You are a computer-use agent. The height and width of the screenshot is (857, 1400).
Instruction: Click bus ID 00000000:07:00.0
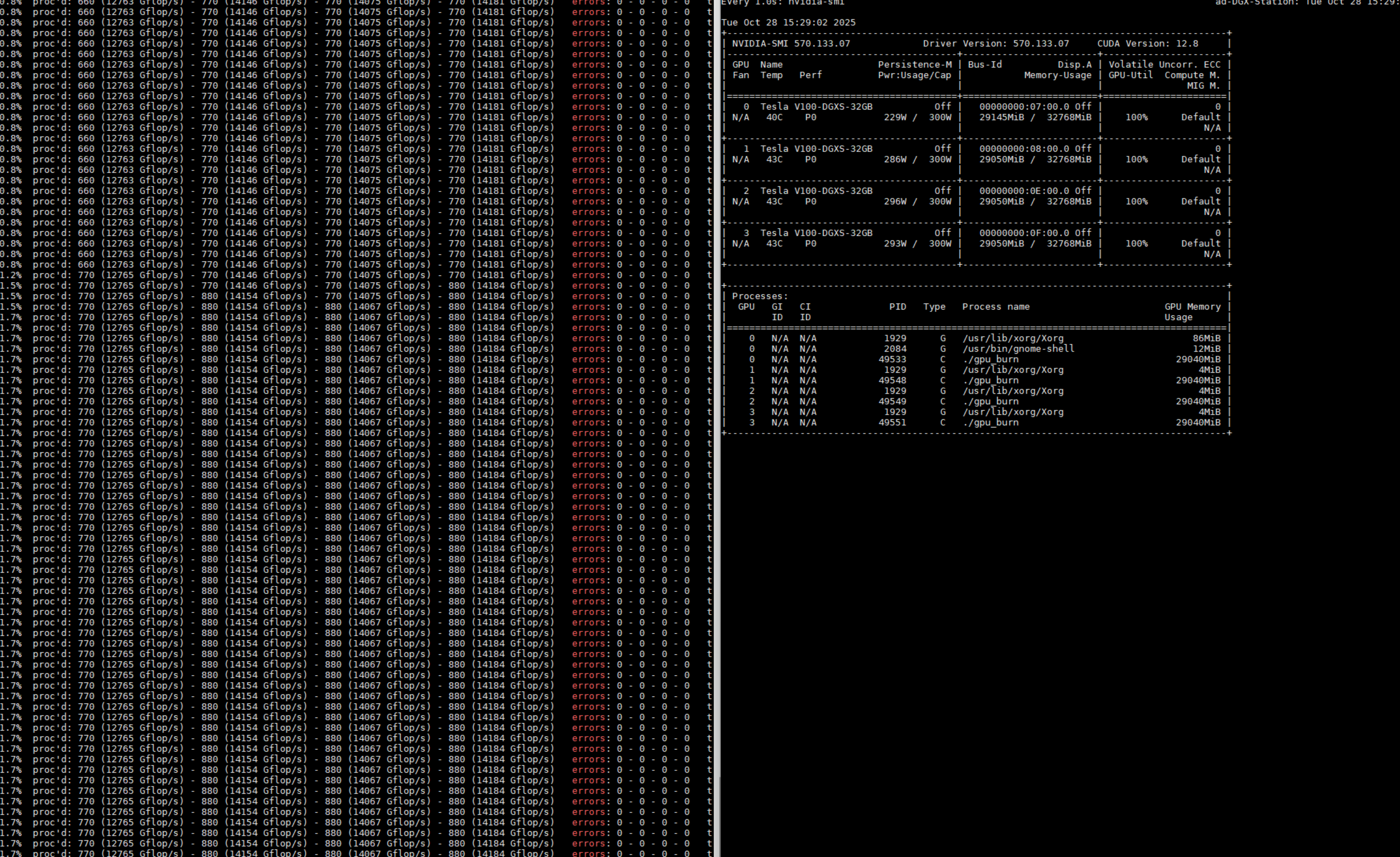point(1024,107)
